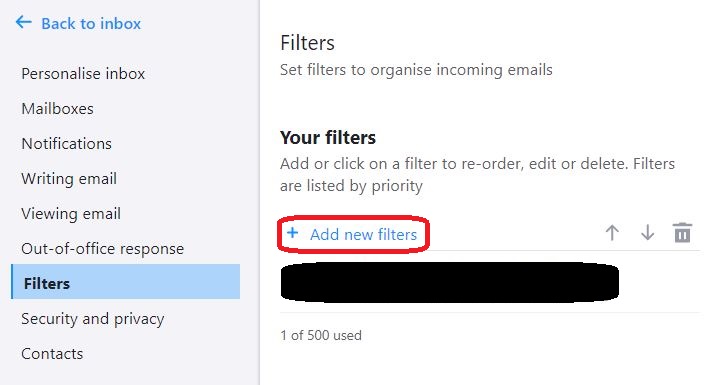The width and height of the screenshot is (719, 385).
Task: Select Out-of-office response settings
Action: point(102,248)
